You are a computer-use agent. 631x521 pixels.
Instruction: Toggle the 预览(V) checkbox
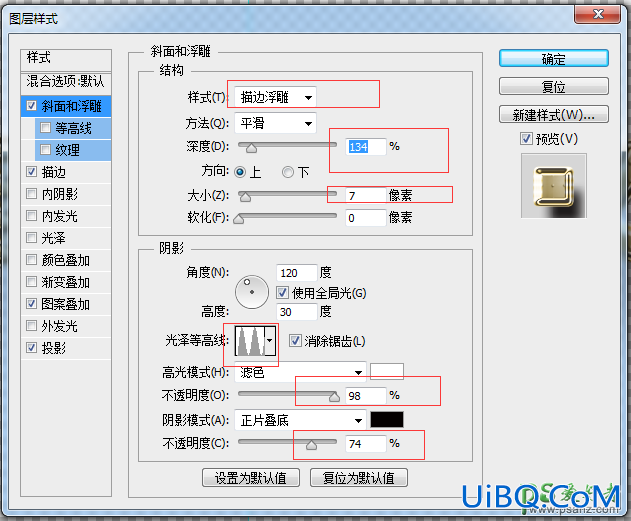pos(526,139)
